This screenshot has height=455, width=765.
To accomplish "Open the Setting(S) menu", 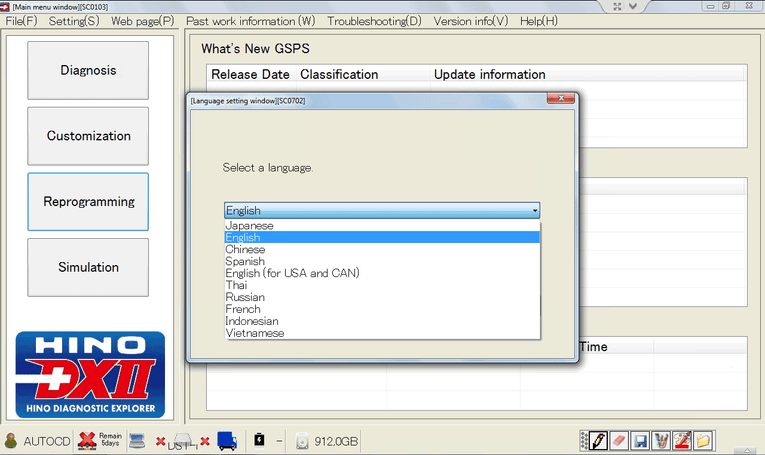I will tap(74, 21).
